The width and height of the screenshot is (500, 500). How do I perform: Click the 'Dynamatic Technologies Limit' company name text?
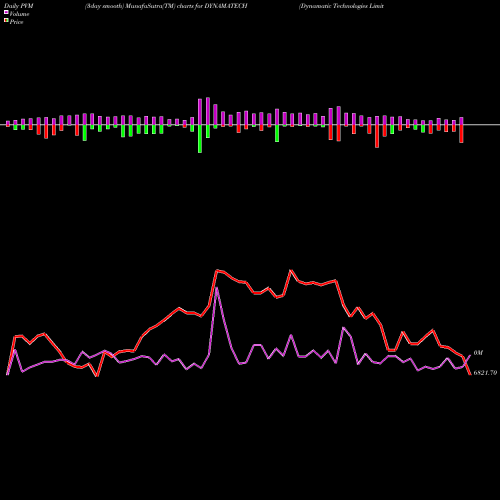341,6
